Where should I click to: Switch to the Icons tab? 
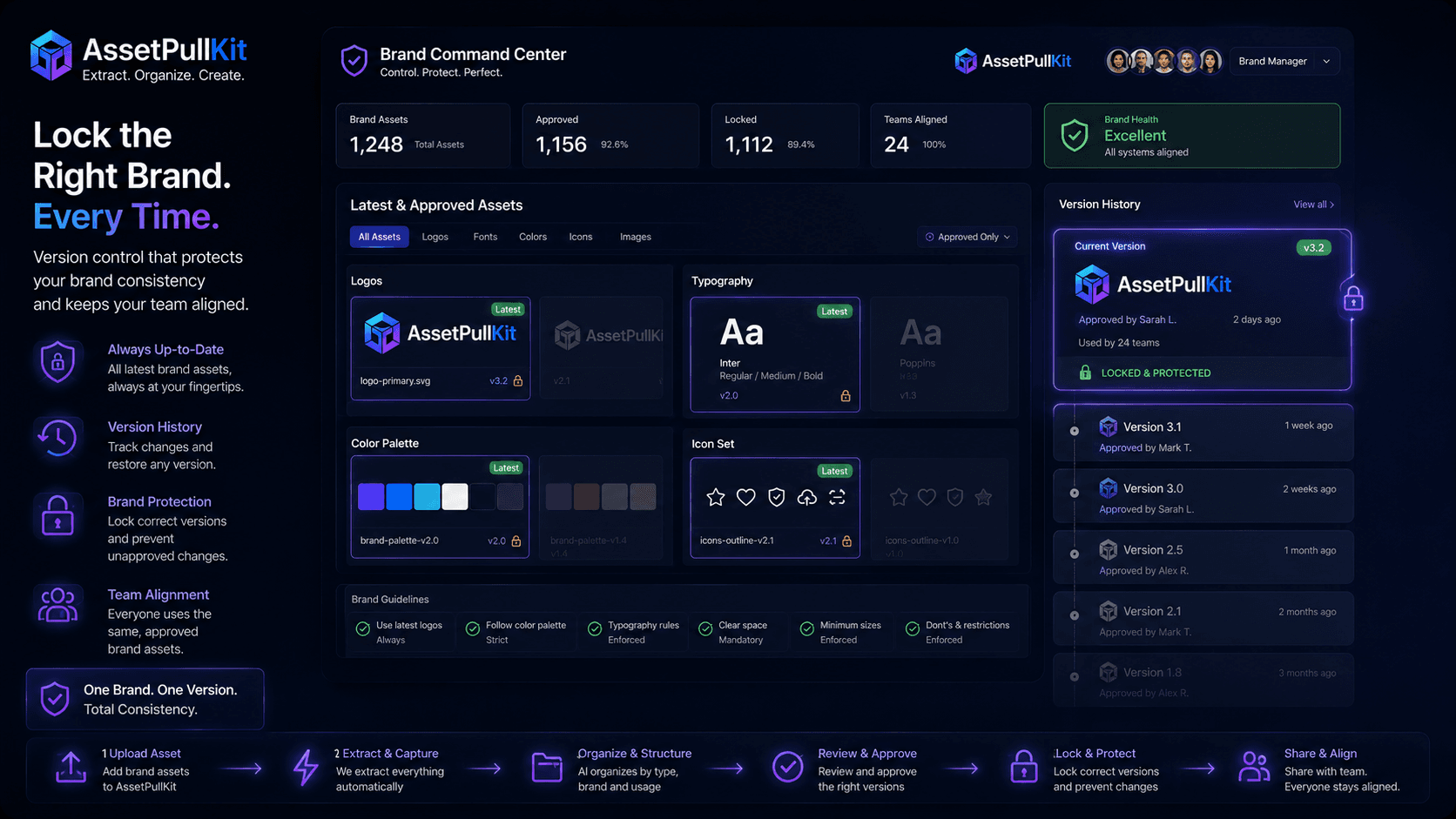coord(581,237)
